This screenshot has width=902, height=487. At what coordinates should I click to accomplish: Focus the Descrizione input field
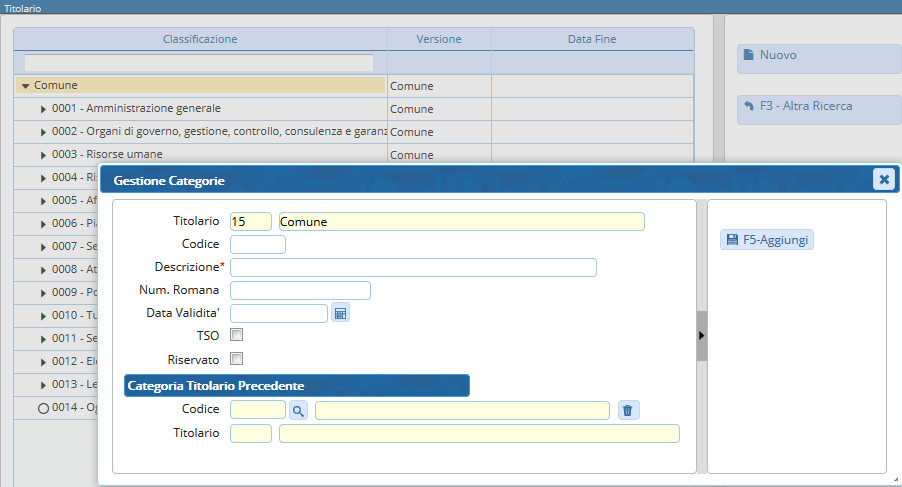pos(413,267)
